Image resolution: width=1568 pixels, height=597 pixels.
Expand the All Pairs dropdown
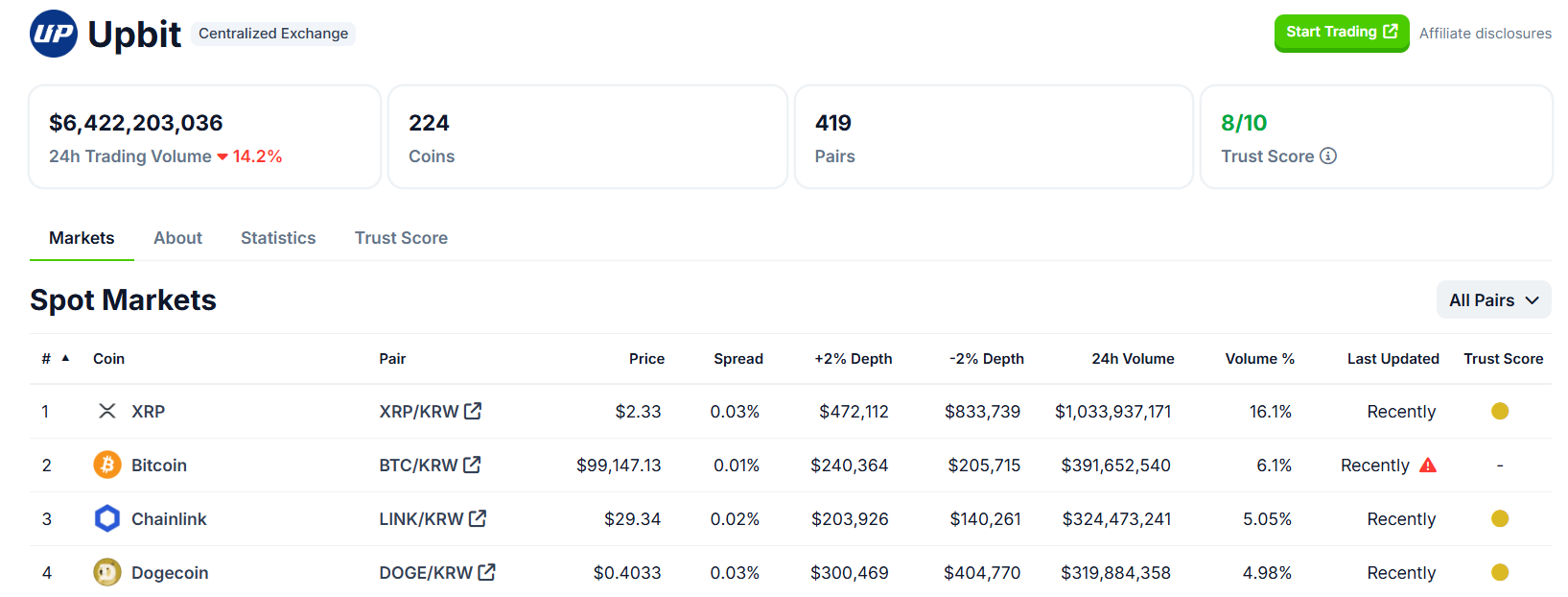(x=1493, y=300)
